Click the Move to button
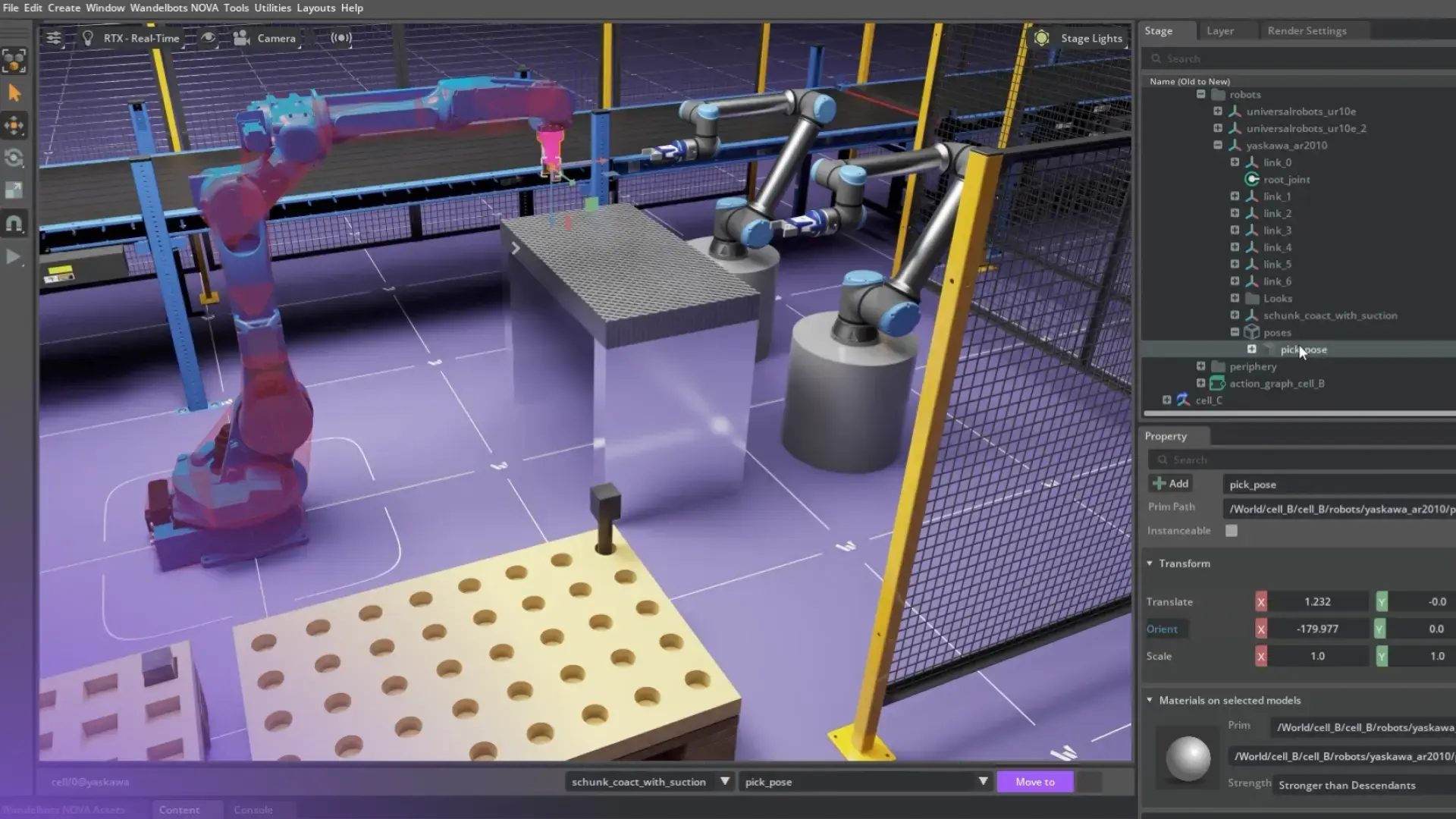 1034,782
